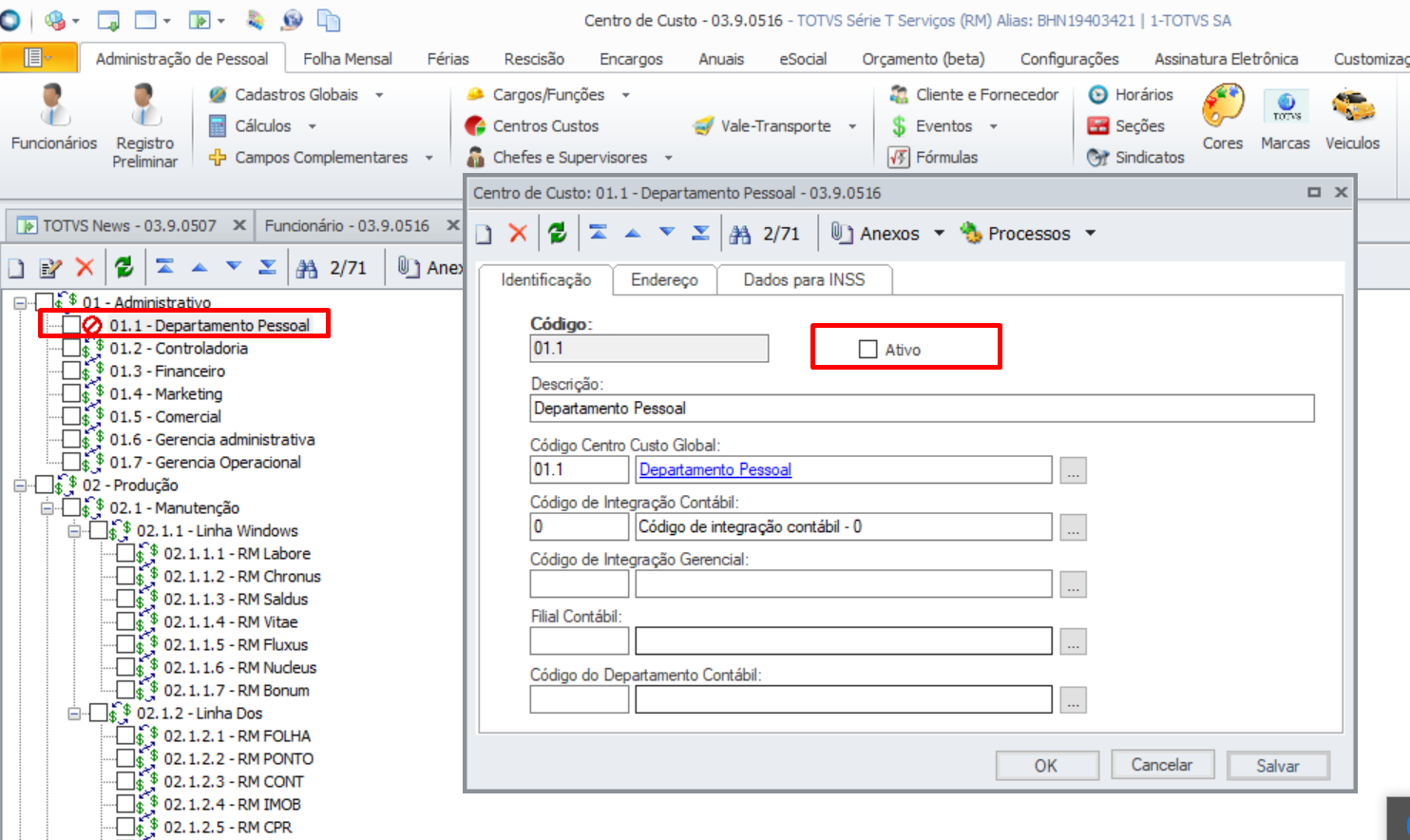Open the Cores palette icon
Screen dimensions: 1410x840
click(x=1223, y=118)
